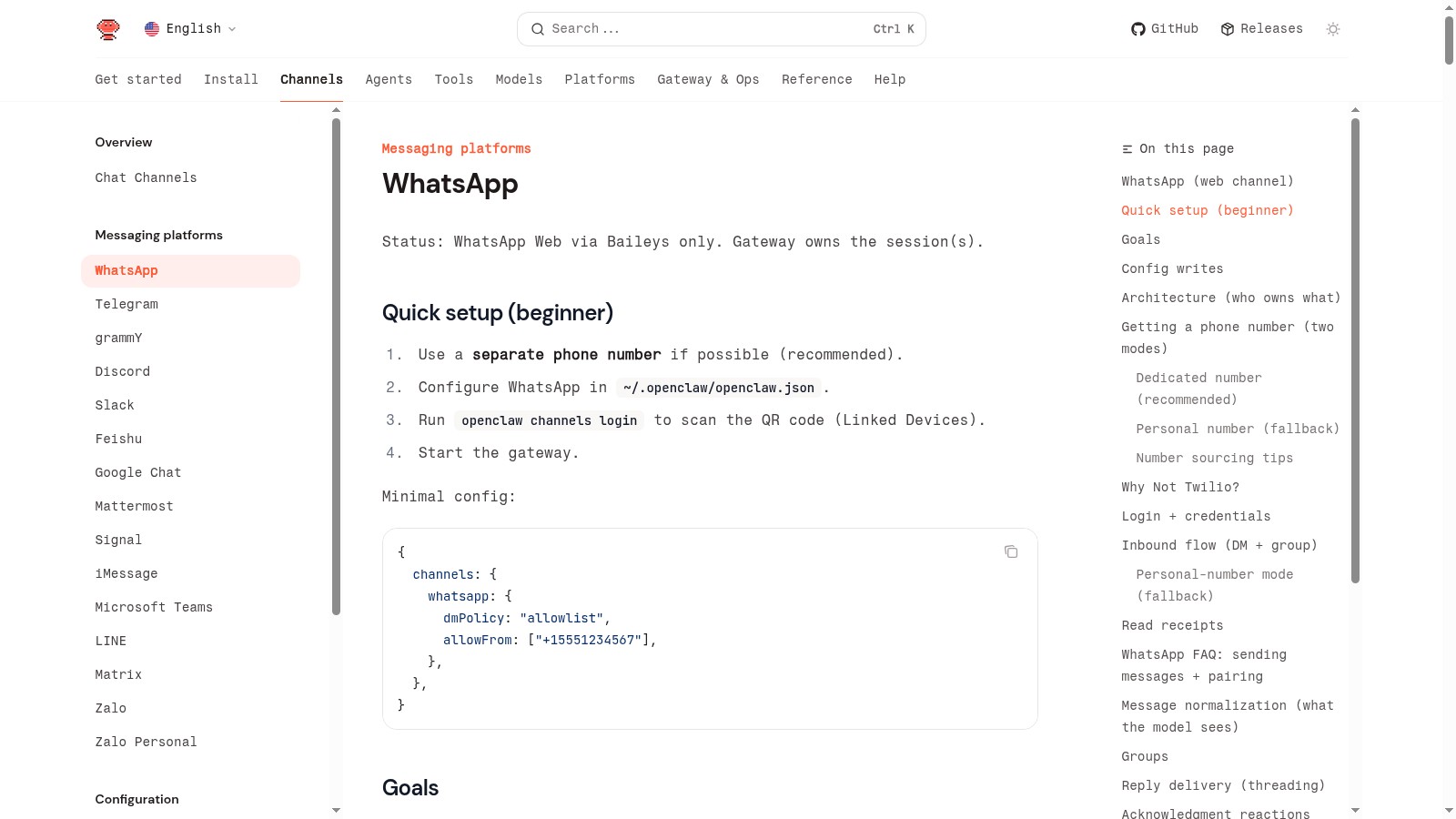Jump to the Read receipts section

tap(1172, 626)
